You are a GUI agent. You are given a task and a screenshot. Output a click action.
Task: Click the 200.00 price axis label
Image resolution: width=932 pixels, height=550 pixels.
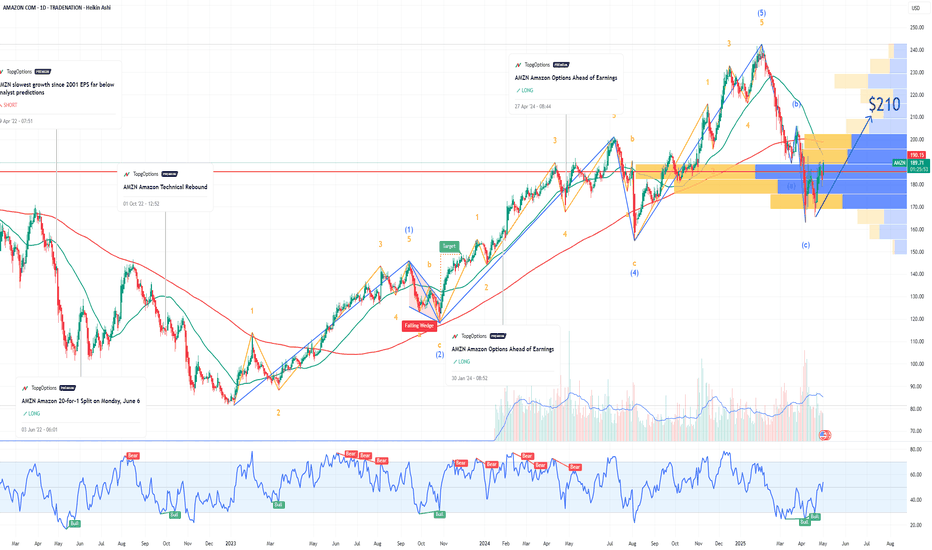917,140
